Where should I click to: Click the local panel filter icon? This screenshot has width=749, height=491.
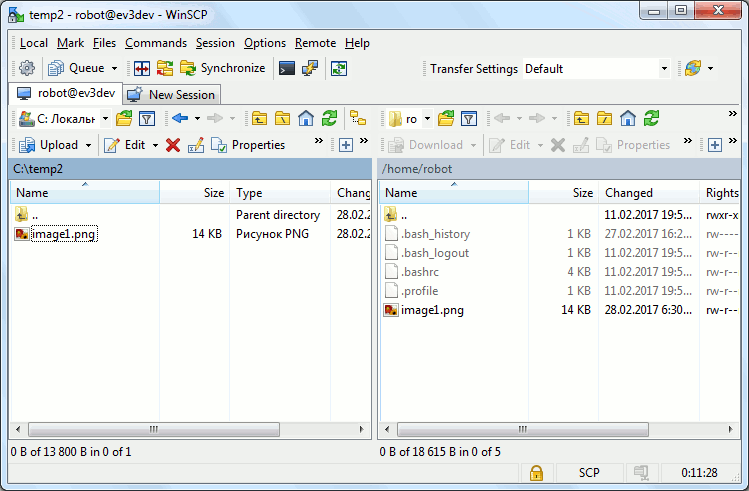tap(147, 118)
